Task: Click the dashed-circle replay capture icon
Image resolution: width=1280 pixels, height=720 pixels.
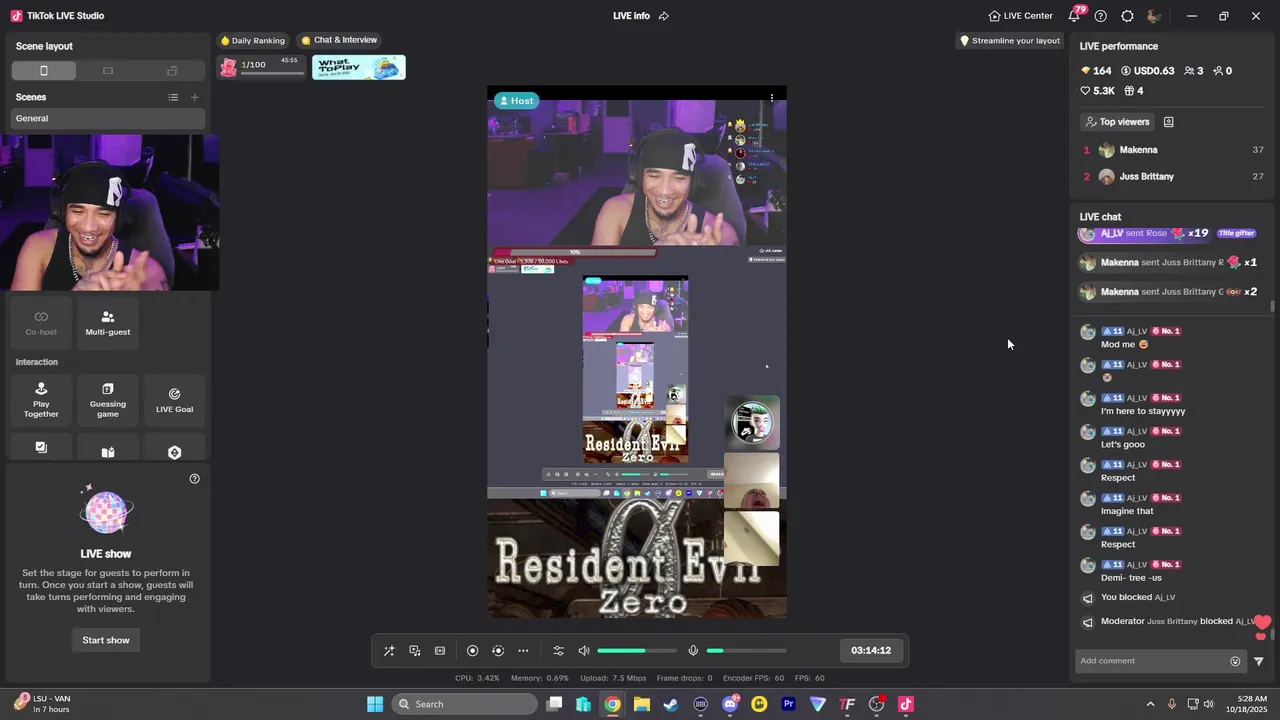Action: (498, 651)
